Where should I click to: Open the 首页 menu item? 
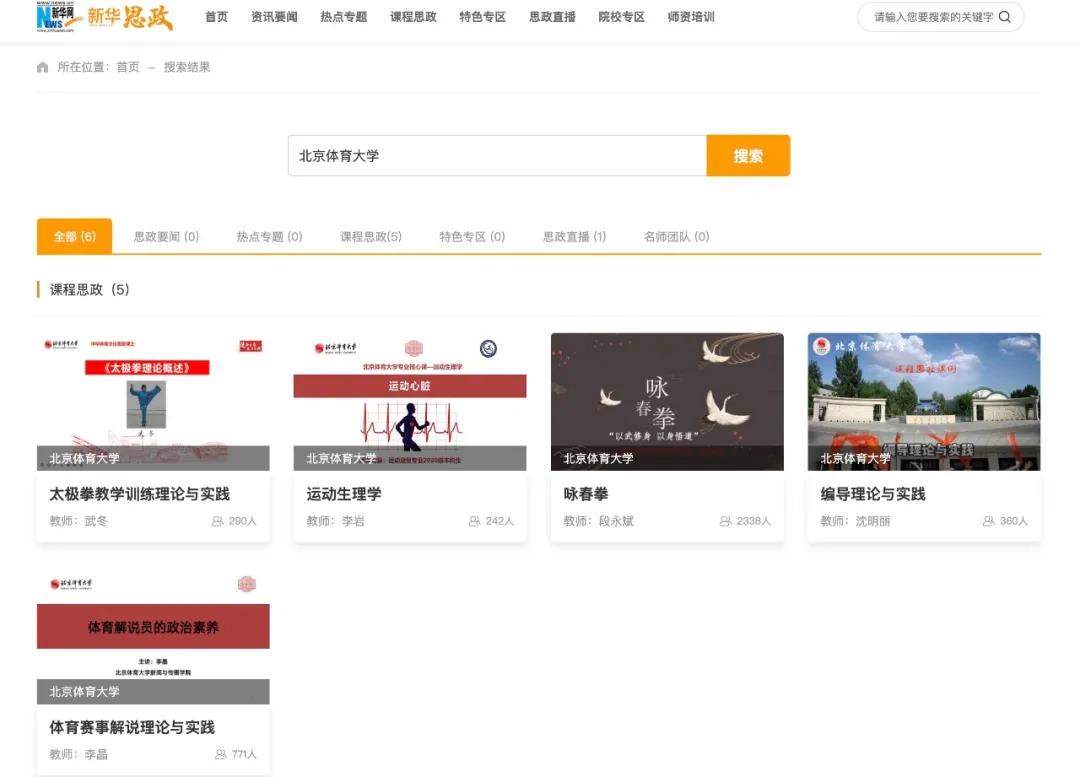coord(216,17)
